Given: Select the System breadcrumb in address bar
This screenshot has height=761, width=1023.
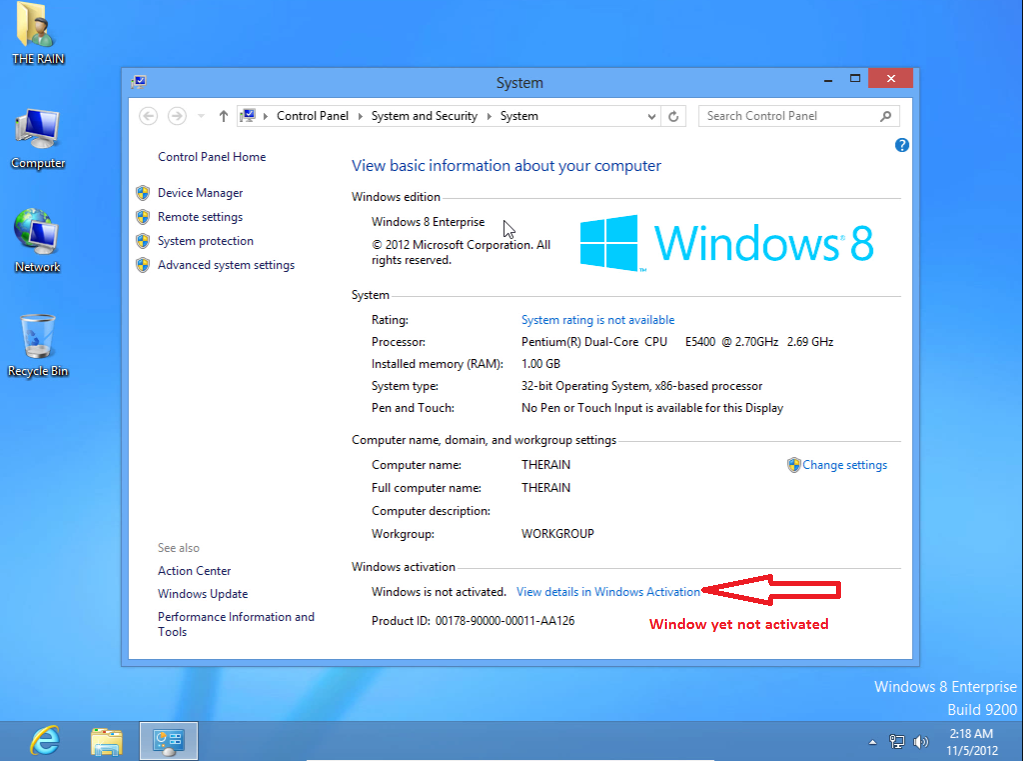Looking at the screenshot, I should (519, 116).
